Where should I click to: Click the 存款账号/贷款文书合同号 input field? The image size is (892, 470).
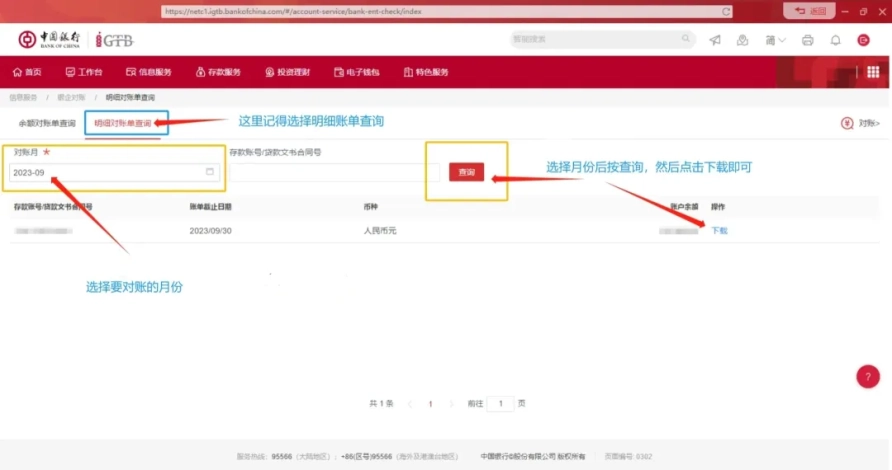point(334,172)
